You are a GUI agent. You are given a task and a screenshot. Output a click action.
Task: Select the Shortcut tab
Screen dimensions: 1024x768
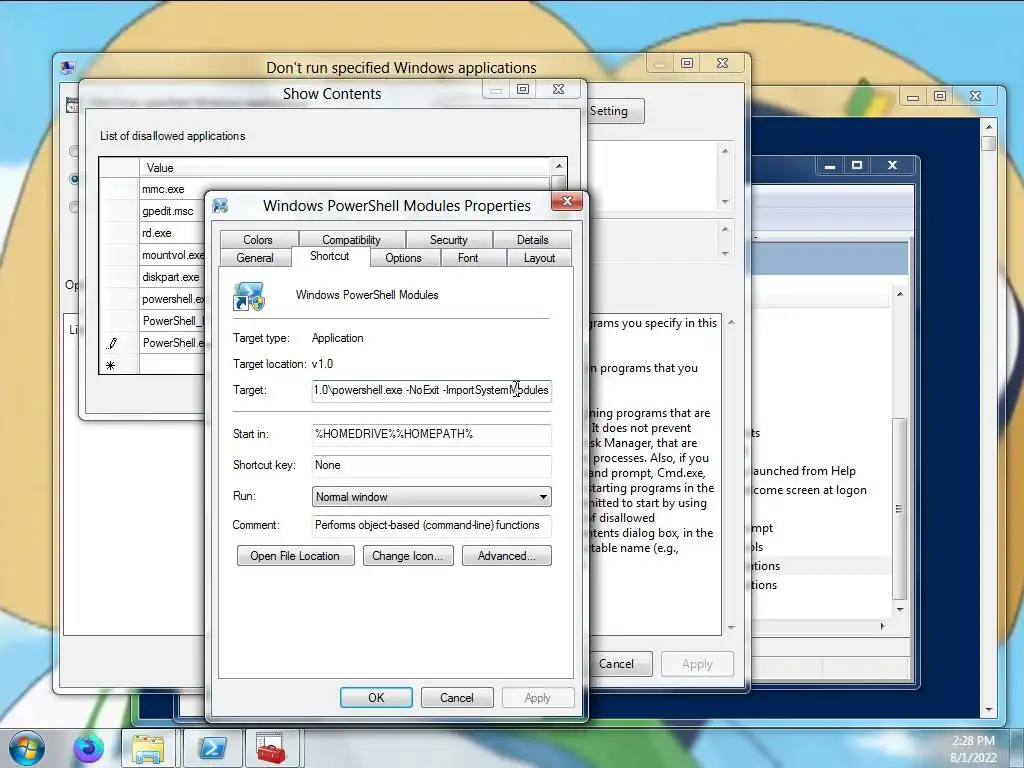tap(330, 256)
